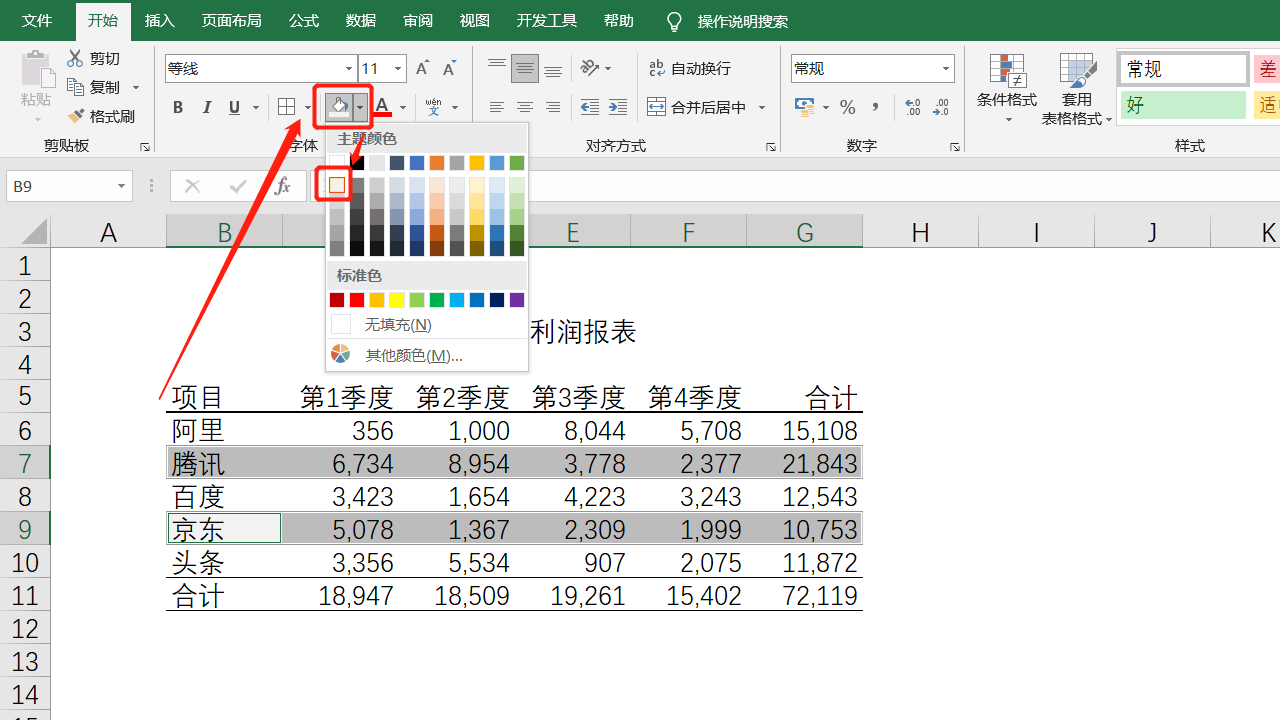Pick the purple standard color swatch
Image resolution: width=1280 pixels, height=720 pixels.
517,300
